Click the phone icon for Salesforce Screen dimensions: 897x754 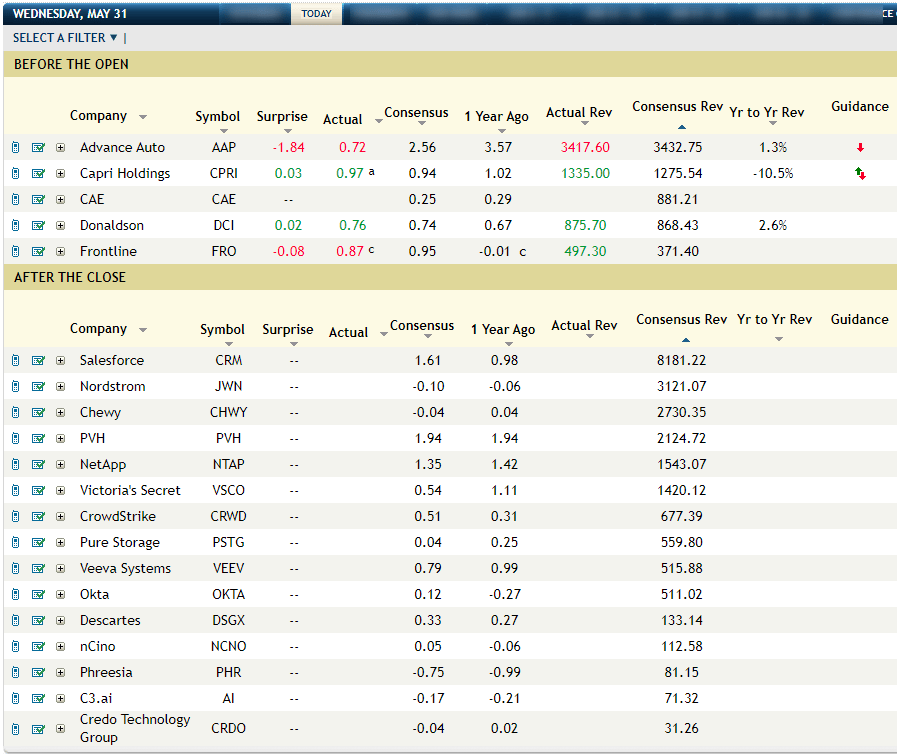(15, 360)
